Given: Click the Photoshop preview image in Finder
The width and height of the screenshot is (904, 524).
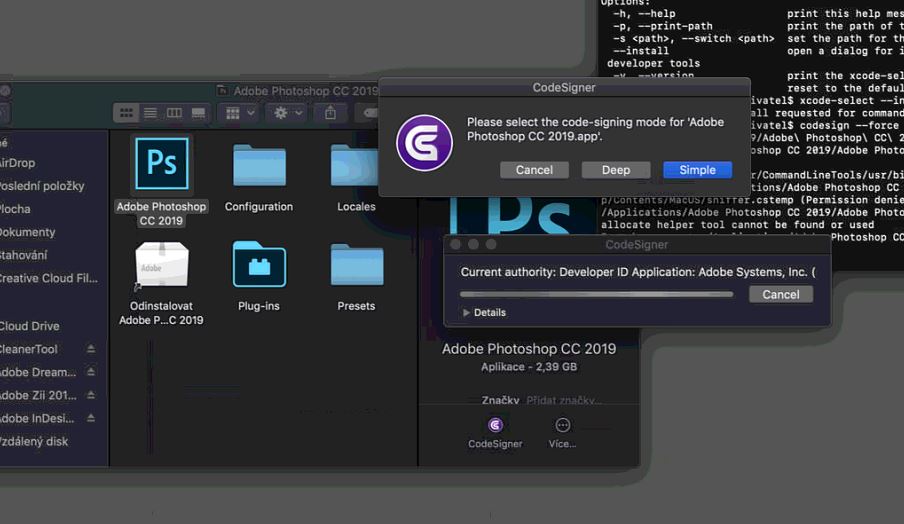Looking at the screenshot, I should 522,216.
